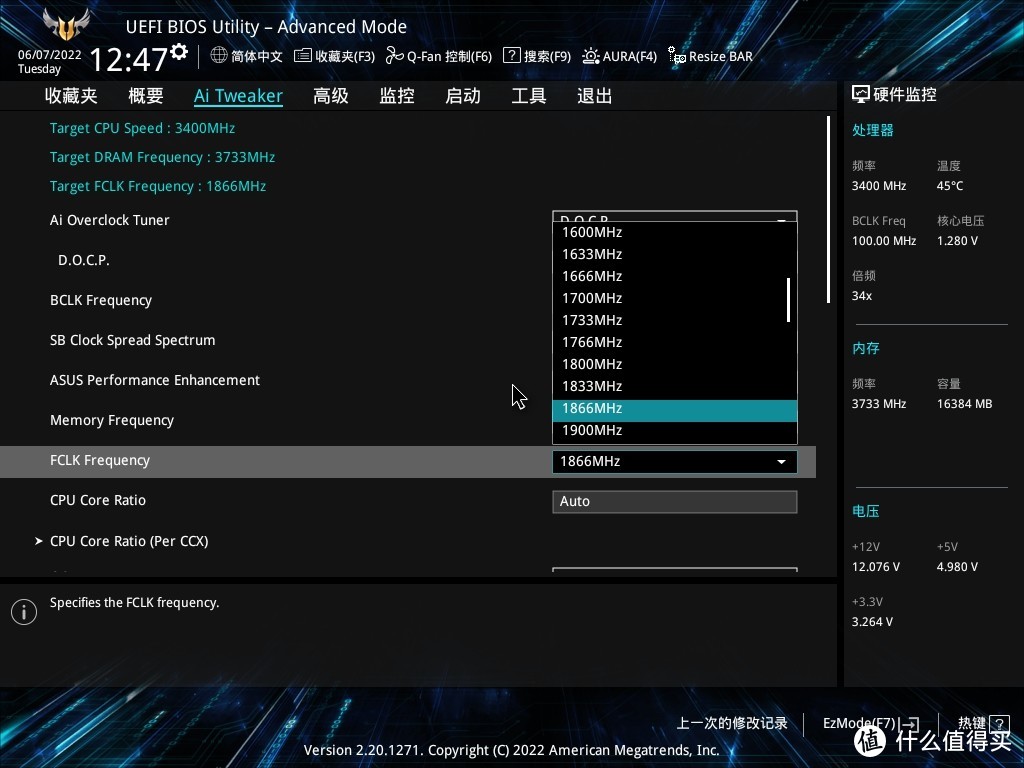This screenshot has height=768, width=1024.
Task: Select the Memory Frequency row
Action: pos(112,421)
